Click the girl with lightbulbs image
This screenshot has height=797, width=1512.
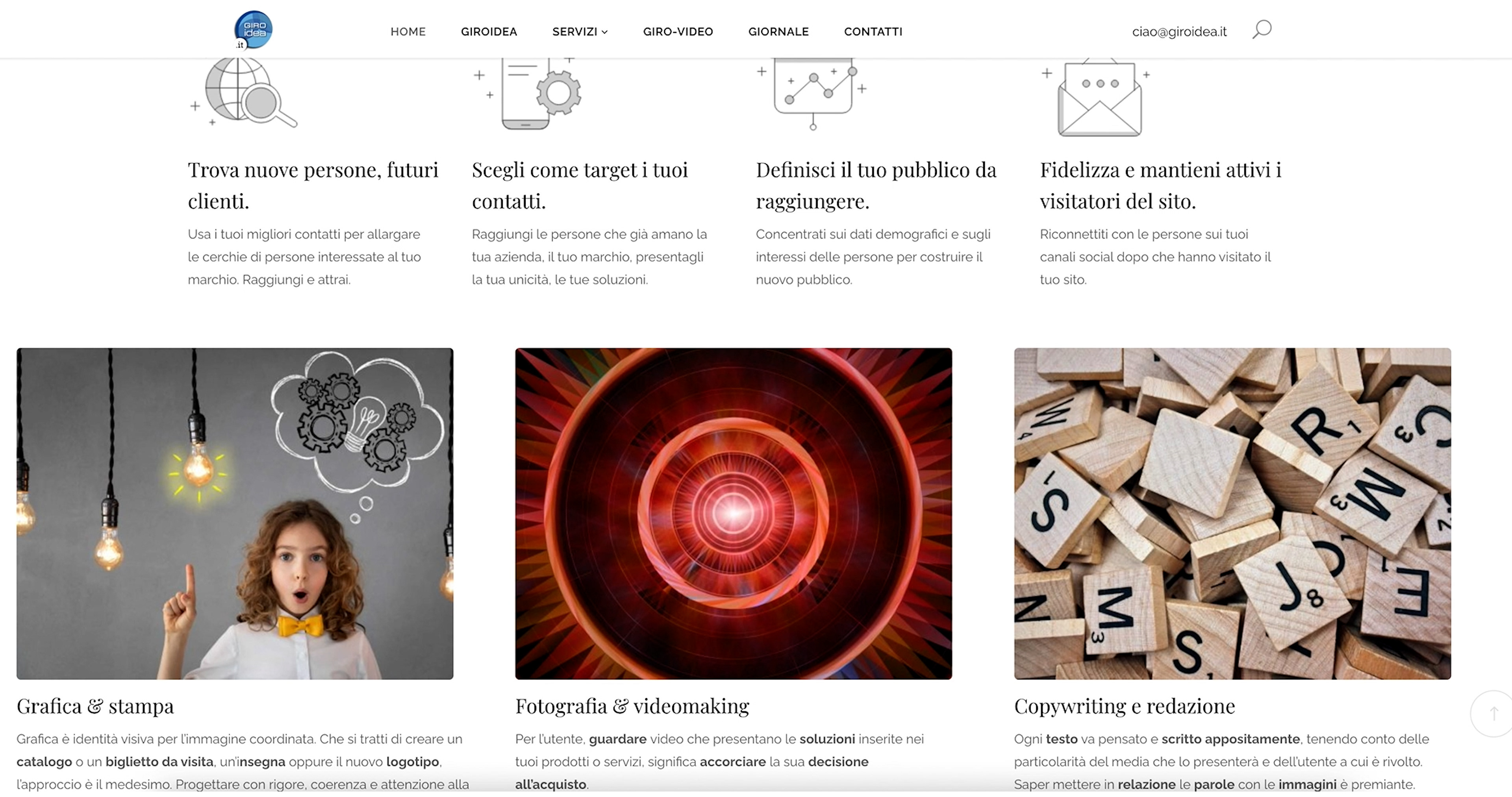(x=235, y=514)
